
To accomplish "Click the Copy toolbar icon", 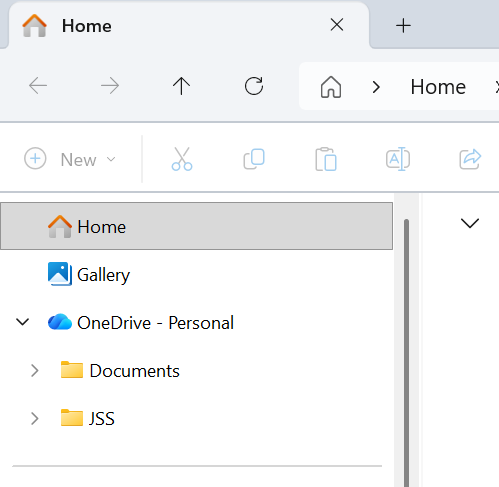I will (x=254, y=159).
